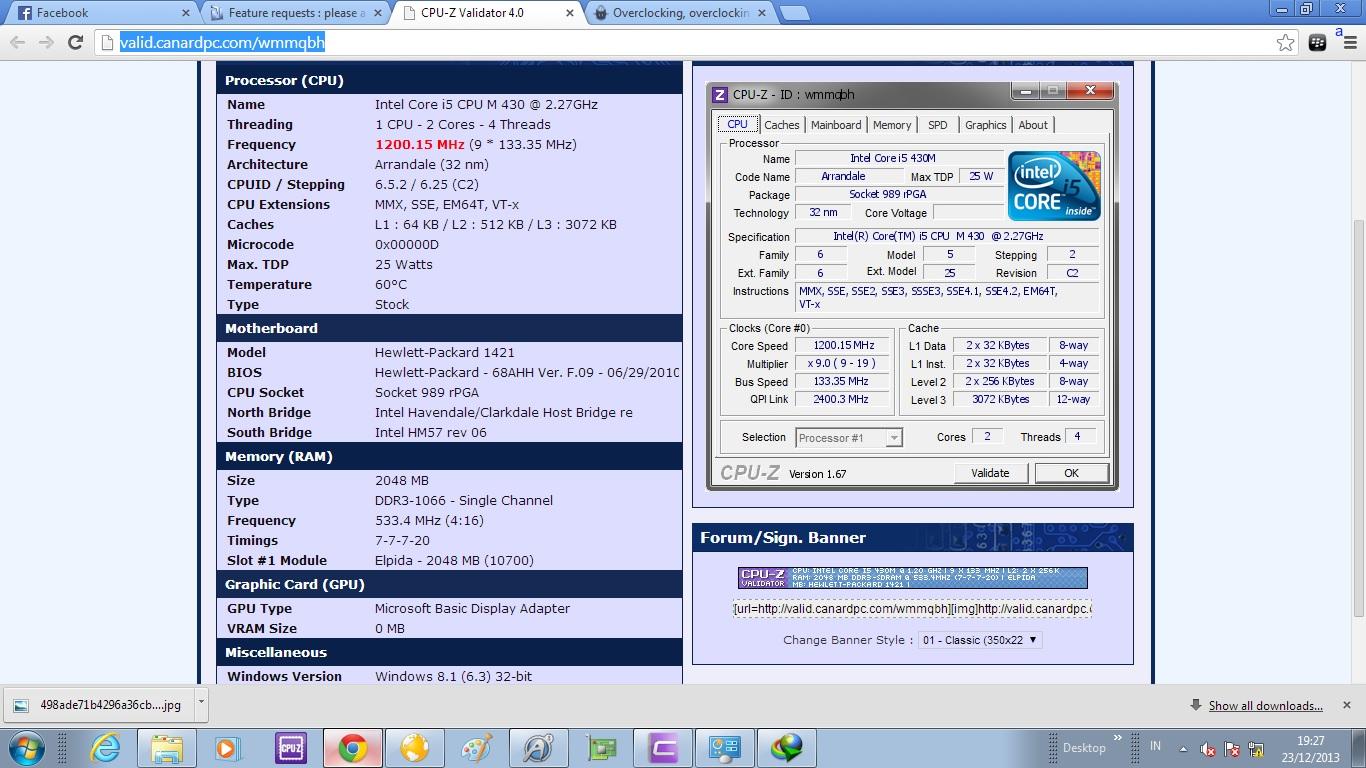Launch Internet Explorer from the taskbar
This screenshot has width=1366, height=768.
pyautogui.click(x=105, y=747)
